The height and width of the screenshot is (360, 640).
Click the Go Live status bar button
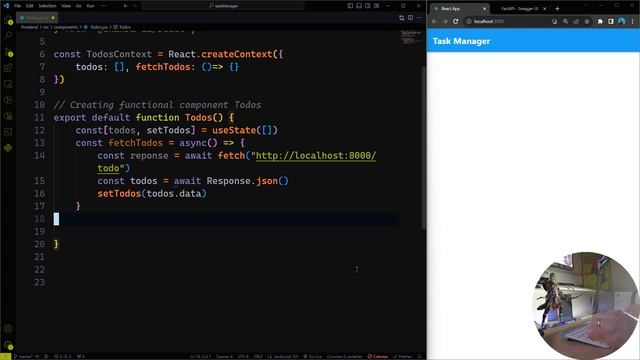pyautogui.click(x=312, y=356)
